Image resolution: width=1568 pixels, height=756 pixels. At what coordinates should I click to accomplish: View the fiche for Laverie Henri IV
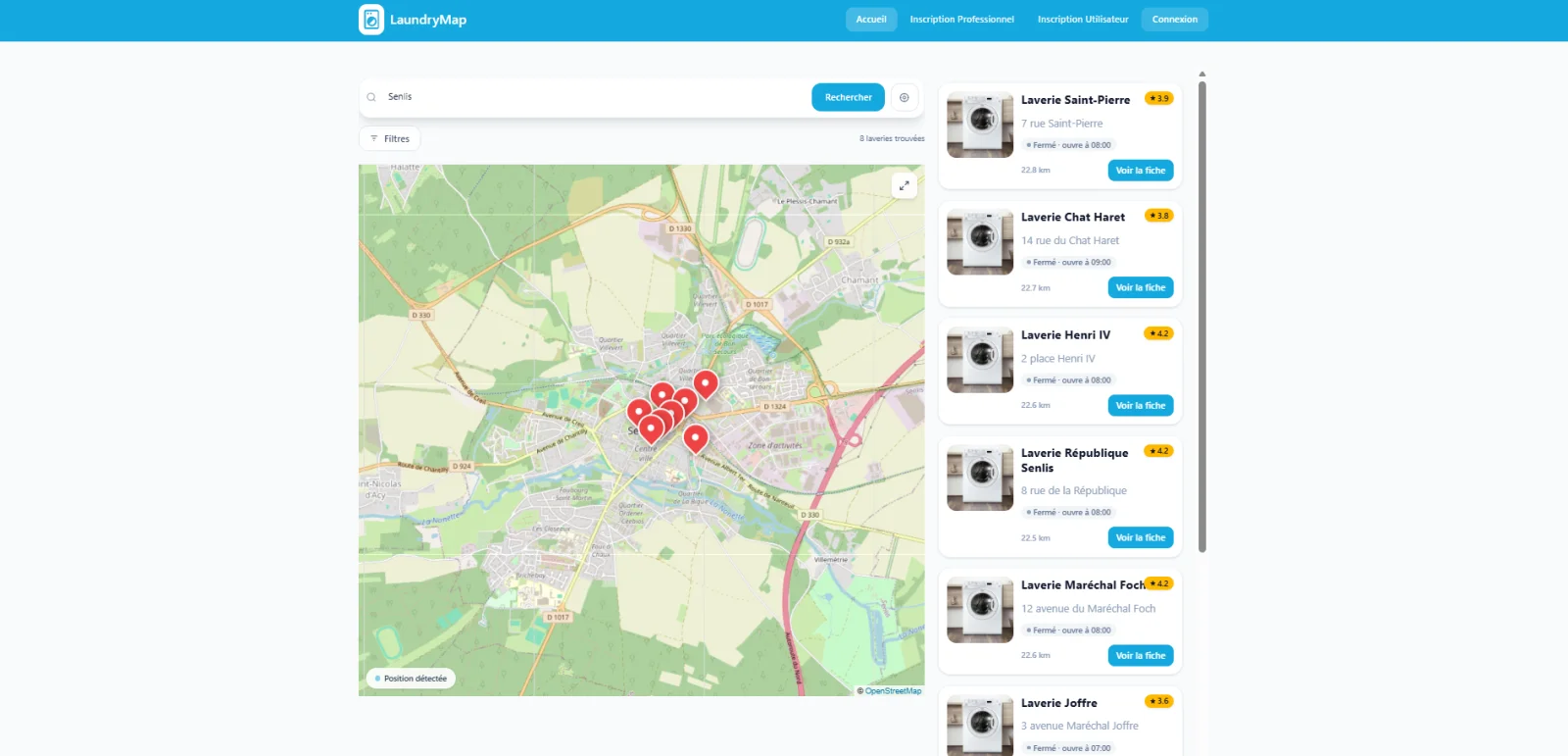click(x=1141, y=406)
